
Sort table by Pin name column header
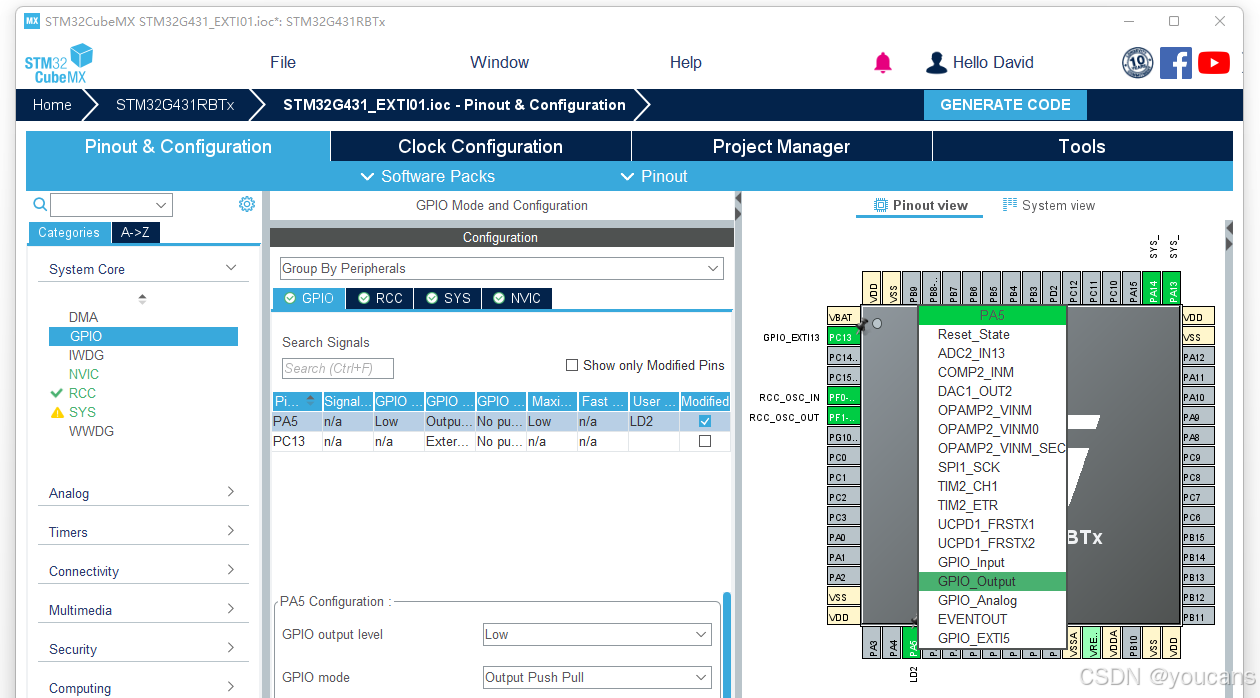coord(296,401)
